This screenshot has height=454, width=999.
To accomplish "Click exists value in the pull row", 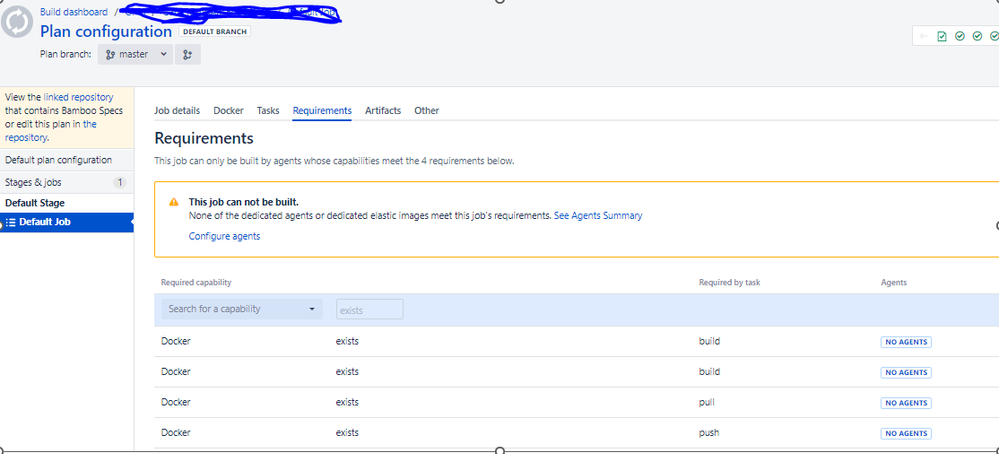I will [347, 402].
